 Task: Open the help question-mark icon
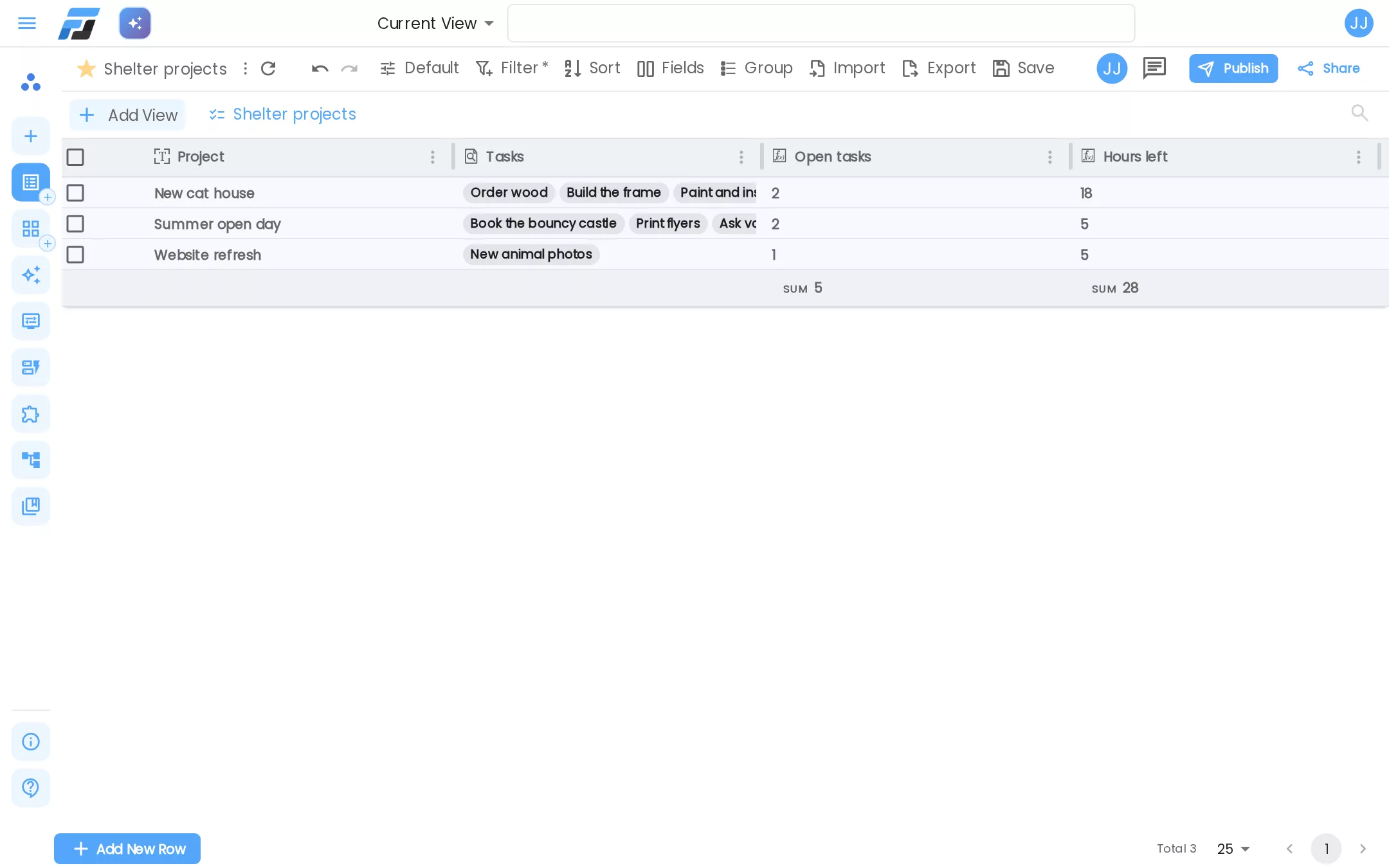click(x=30, y=788)
